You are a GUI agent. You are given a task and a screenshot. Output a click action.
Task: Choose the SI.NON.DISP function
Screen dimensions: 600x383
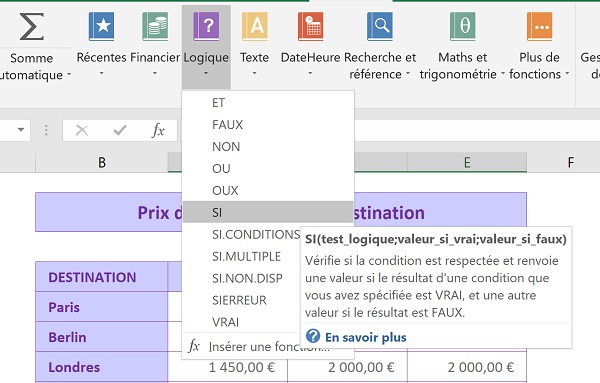(242, 278)
